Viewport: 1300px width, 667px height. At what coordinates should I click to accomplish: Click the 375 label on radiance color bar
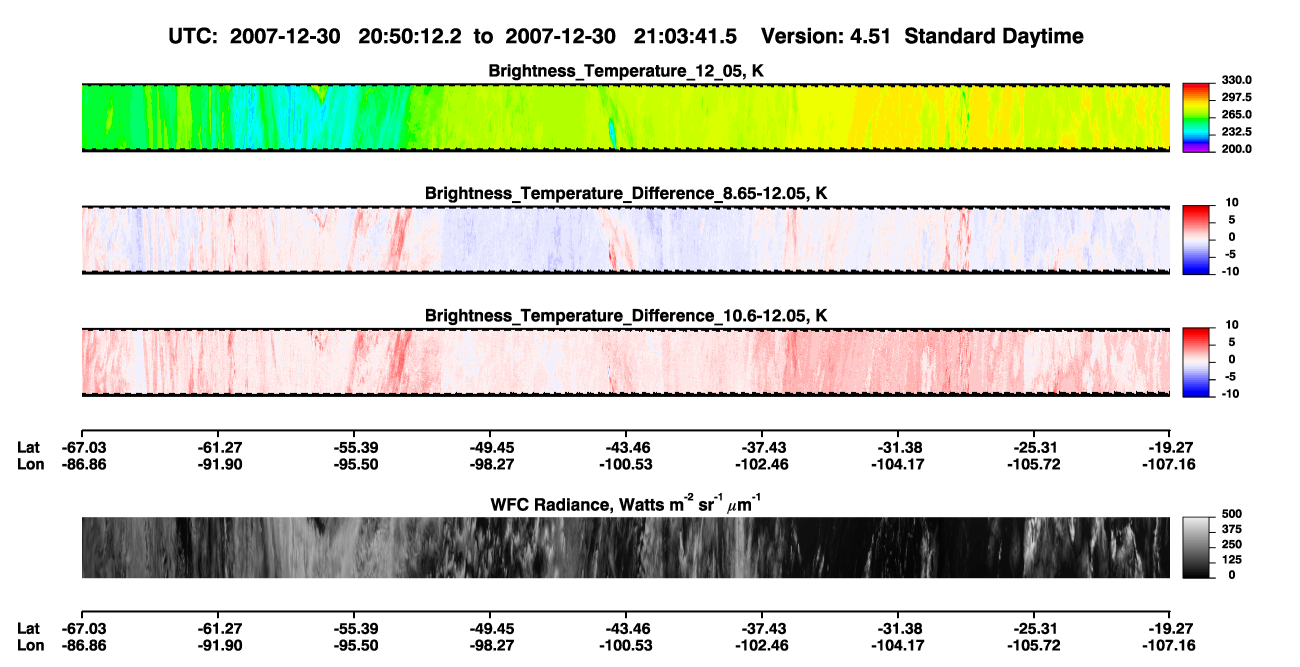(x=1231, y=528)
